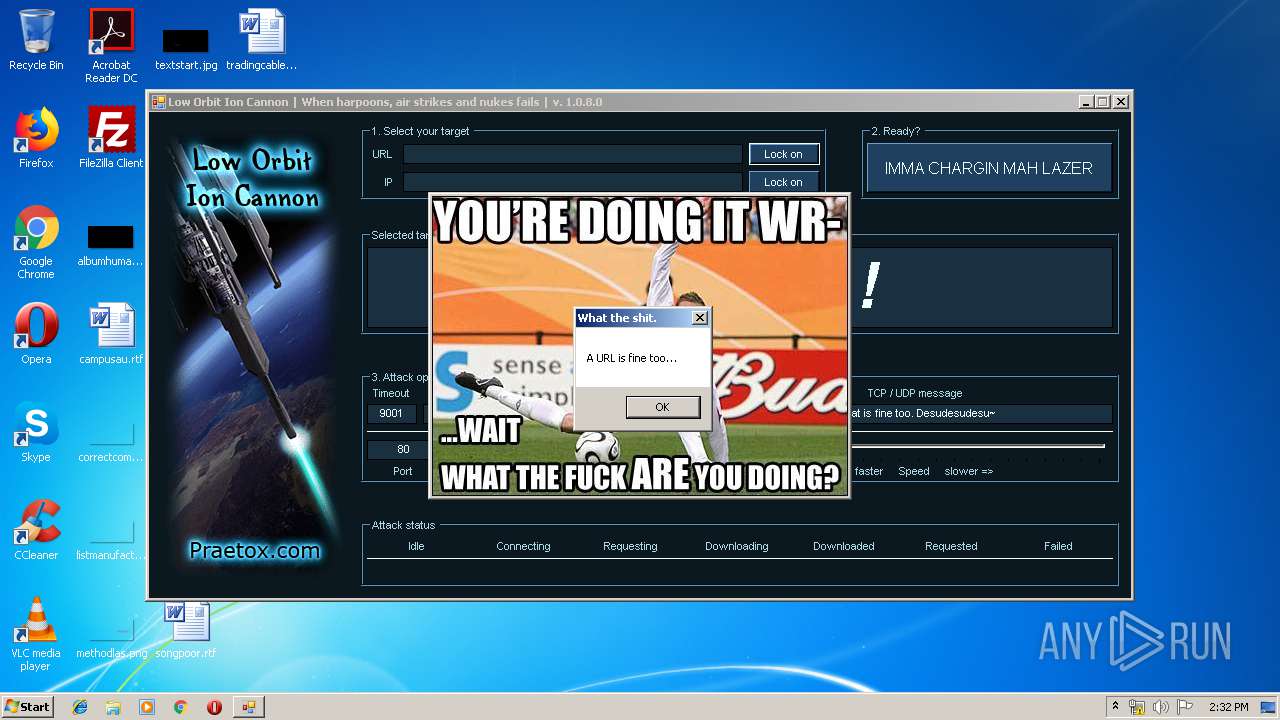Open the correctcom desktop file
This screenshot has height=720, width=1280.
pyautogui.click(x=111, y=440)
